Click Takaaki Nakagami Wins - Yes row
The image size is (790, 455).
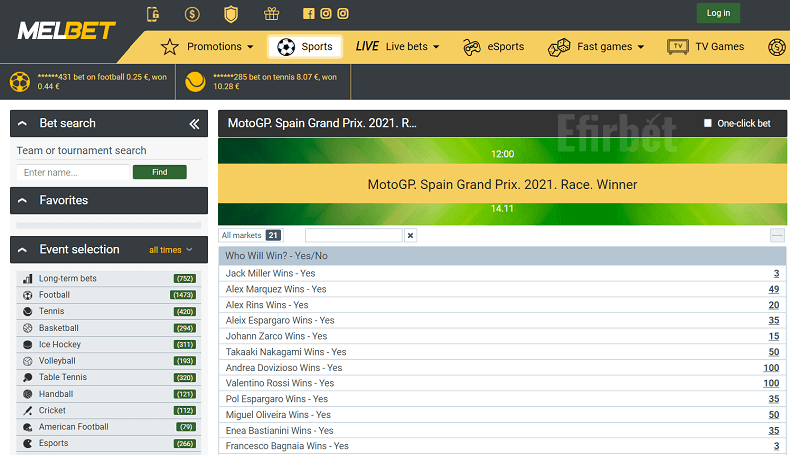[x=502, y=352]
